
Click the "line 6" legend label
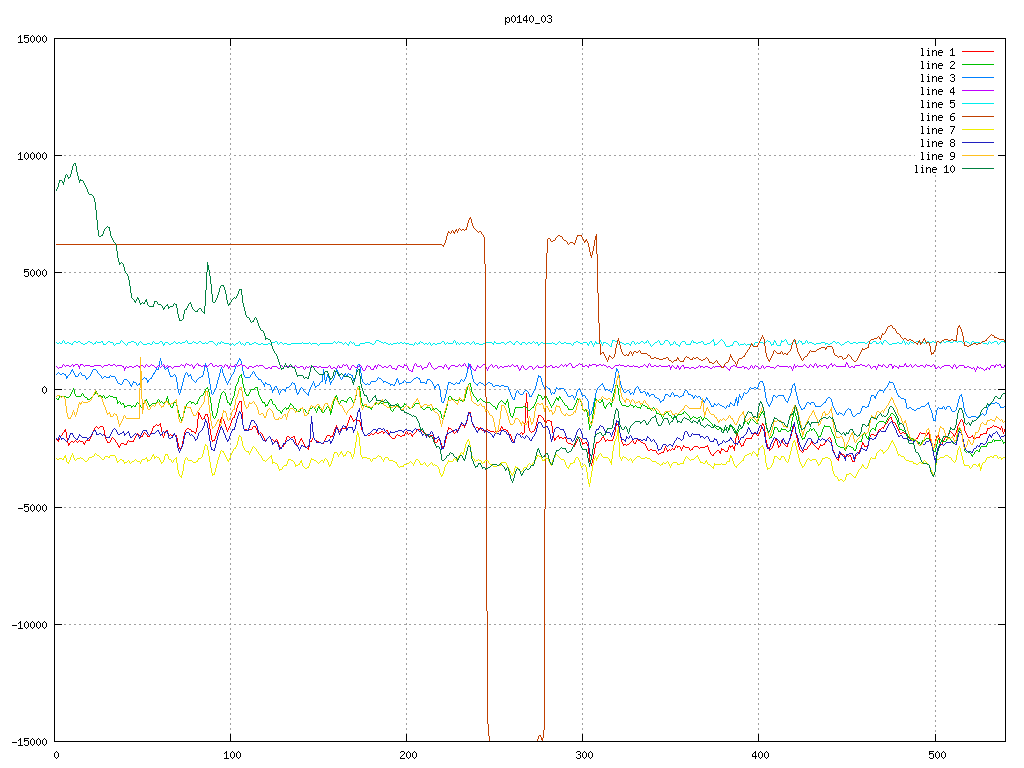coord(937,117)
